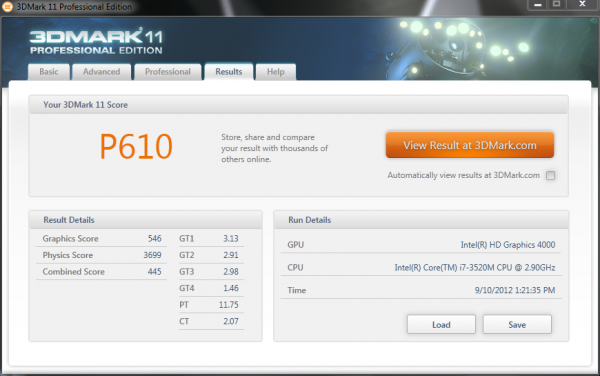Click the Combined Score label

(73, 272)
